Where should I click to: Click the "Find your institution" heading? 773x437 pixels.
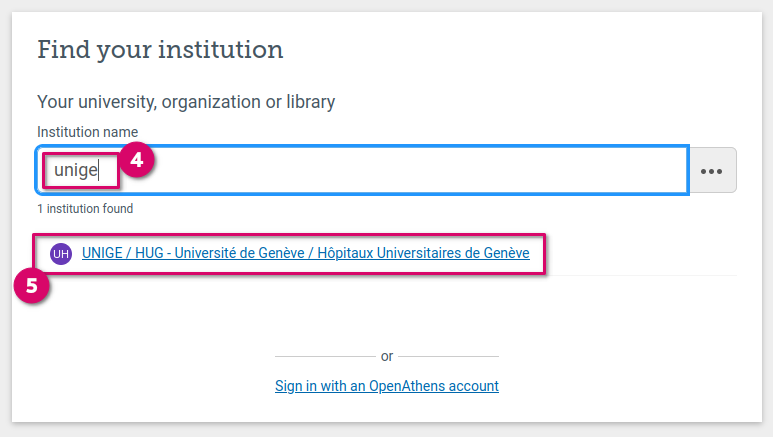click(x=160, y=49)
